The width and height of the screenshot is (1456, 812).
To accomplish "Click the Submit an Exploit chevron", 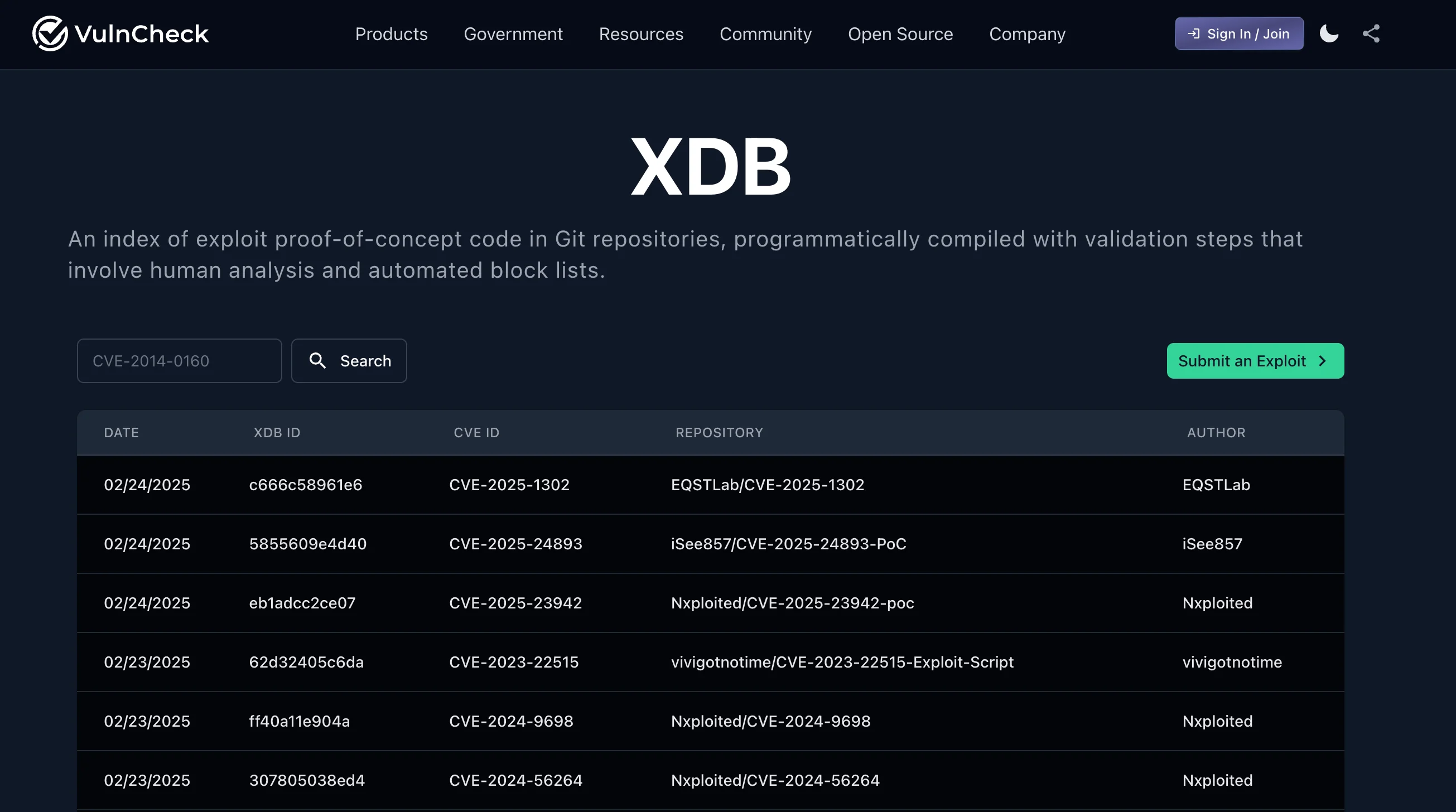I will tap(1322, 360).
